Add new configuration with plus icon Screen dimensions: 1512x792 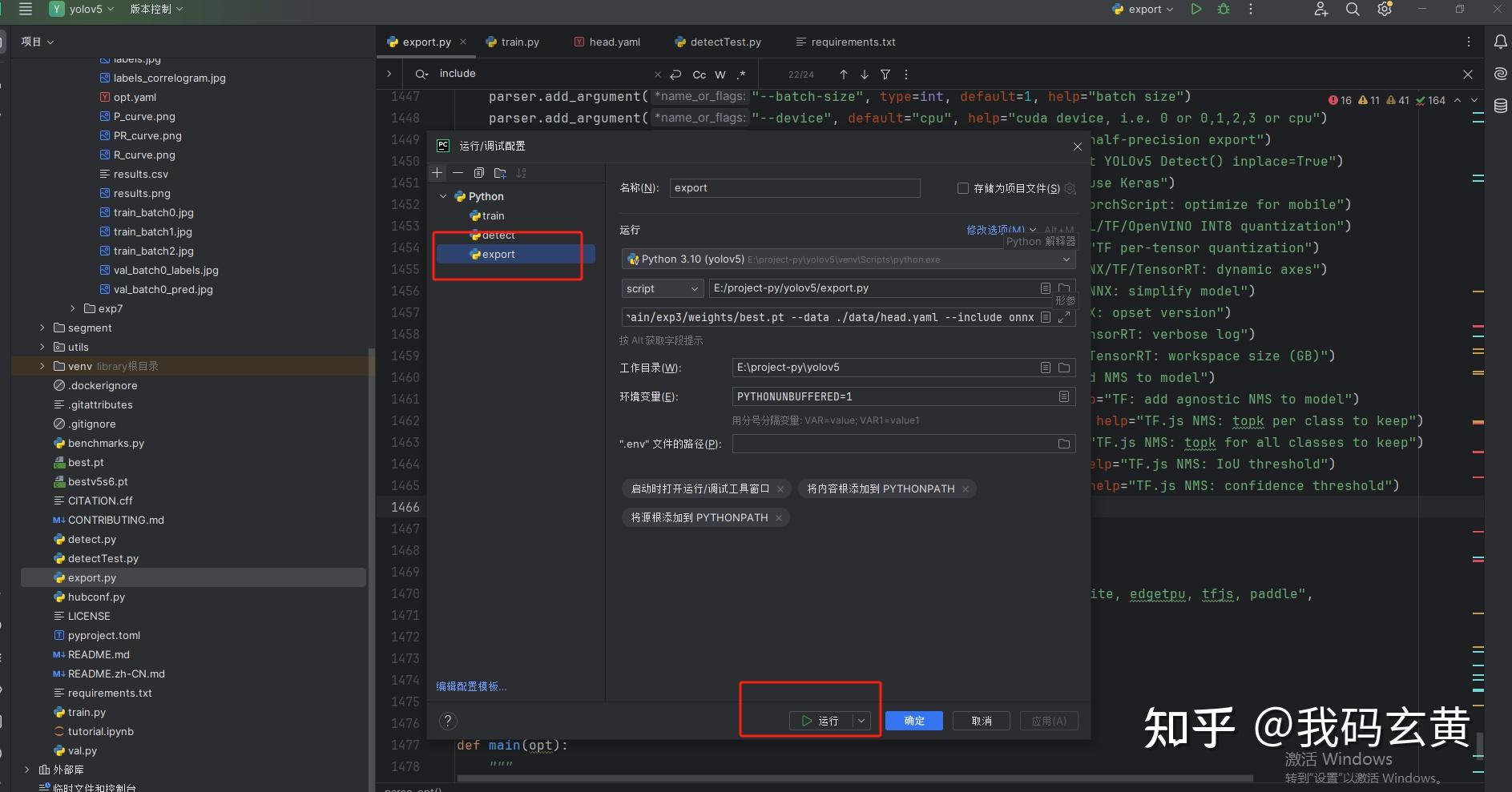[437, 172]
